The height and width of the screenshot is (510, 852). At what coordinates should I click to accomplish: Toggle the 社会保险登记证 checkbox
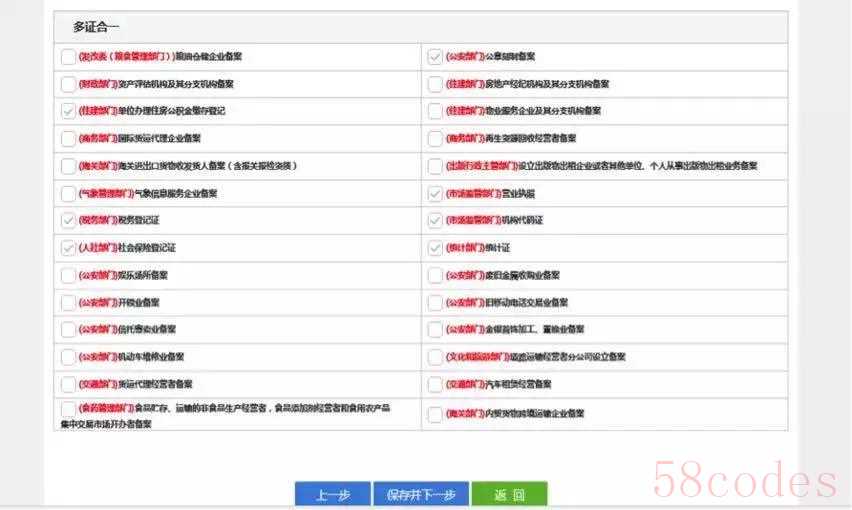tap(68, 248)
